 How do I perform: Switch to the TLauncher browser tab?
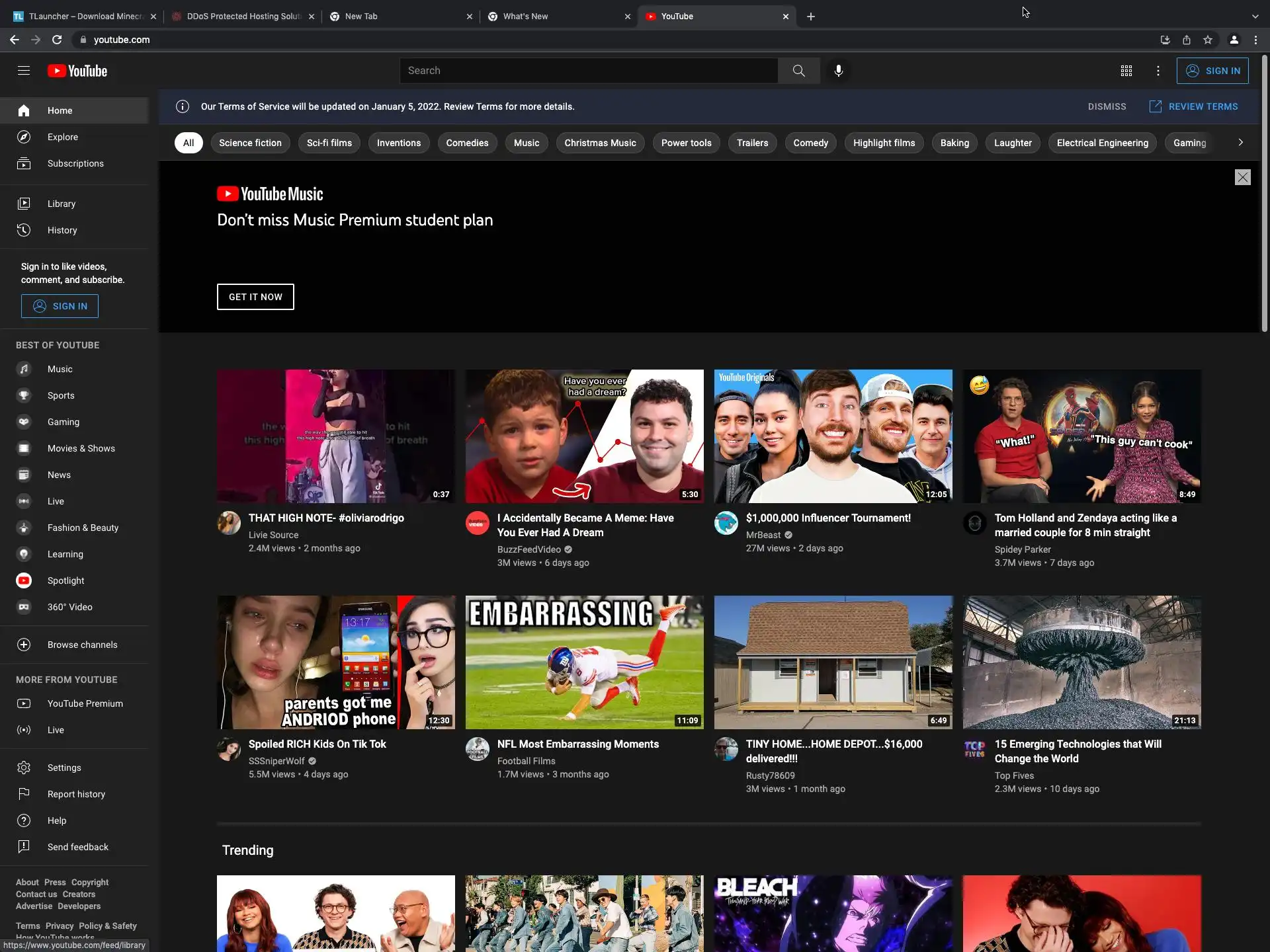[83, 17]
